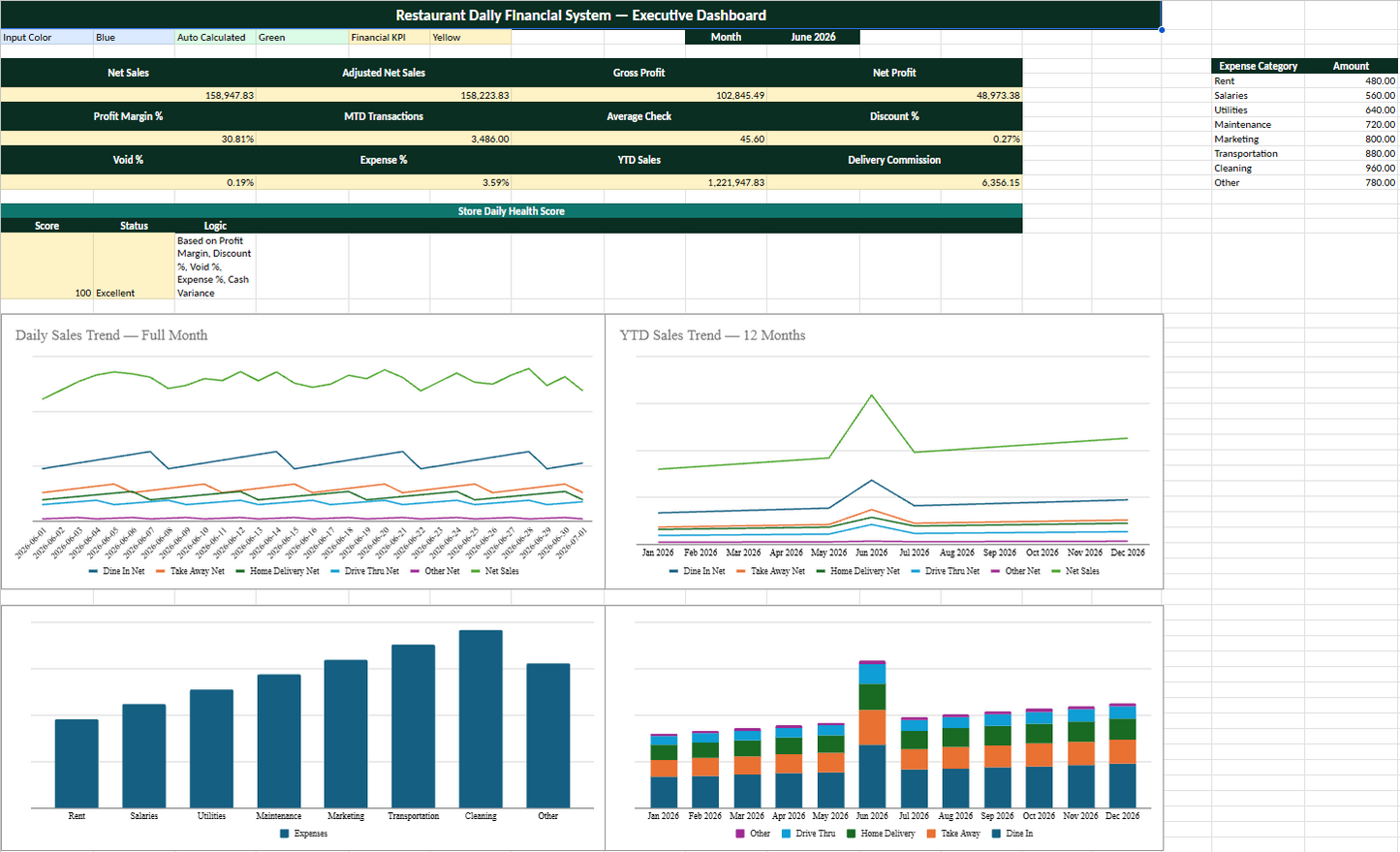Select the Cleaning bar in the Expenses chart
Screen dimensions: 1400x852
pyautogui.click(x=481, y=718)
